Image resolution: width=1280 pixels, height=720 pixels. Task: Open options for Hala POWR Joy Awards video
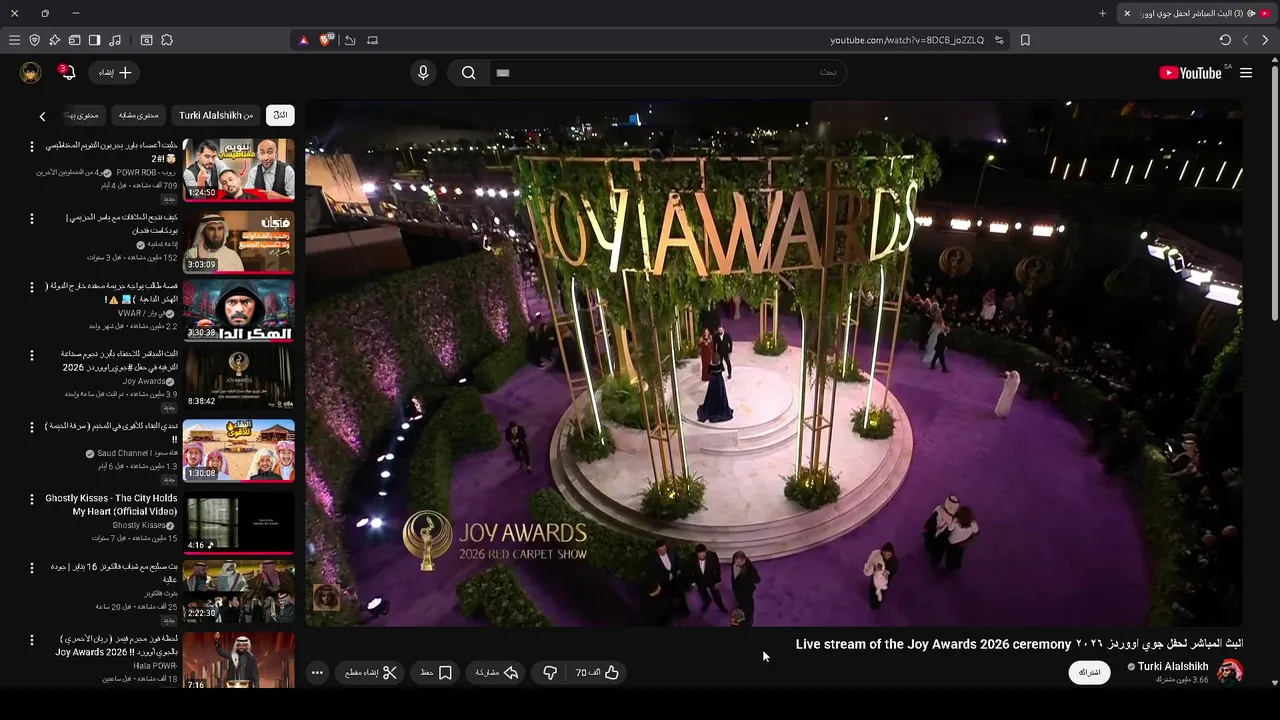31,640
